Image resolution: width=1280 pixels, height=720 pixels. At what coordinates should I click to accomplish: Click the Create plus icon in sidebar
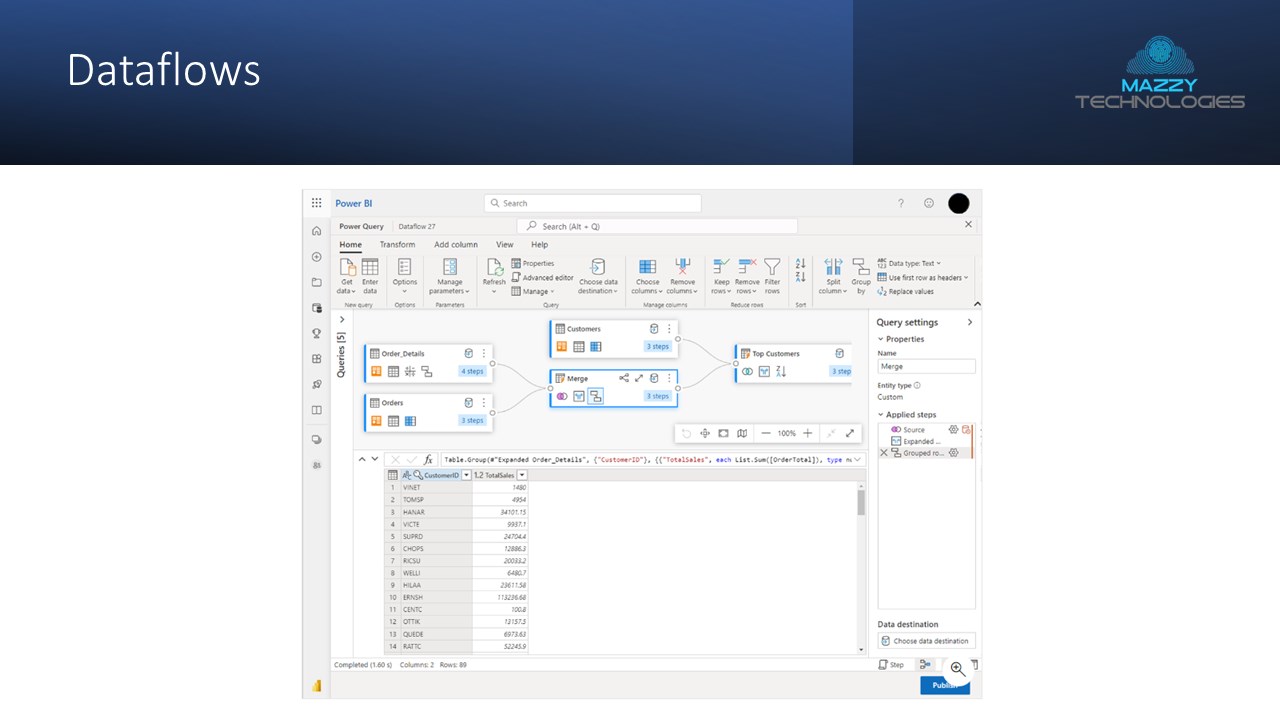[x=317, y=257]
